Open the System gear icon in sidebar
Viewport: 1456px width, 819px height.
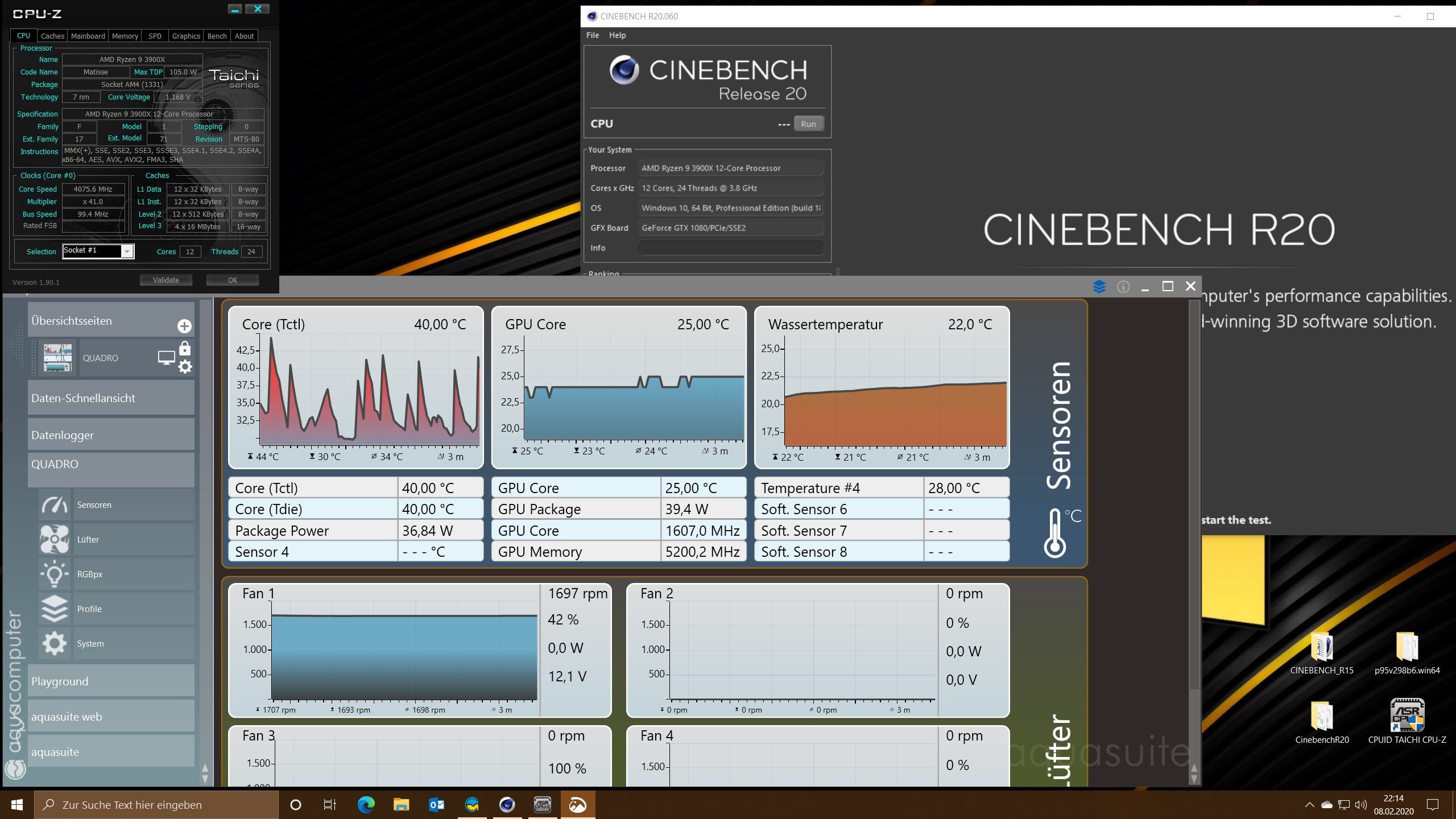pos(55,643)
